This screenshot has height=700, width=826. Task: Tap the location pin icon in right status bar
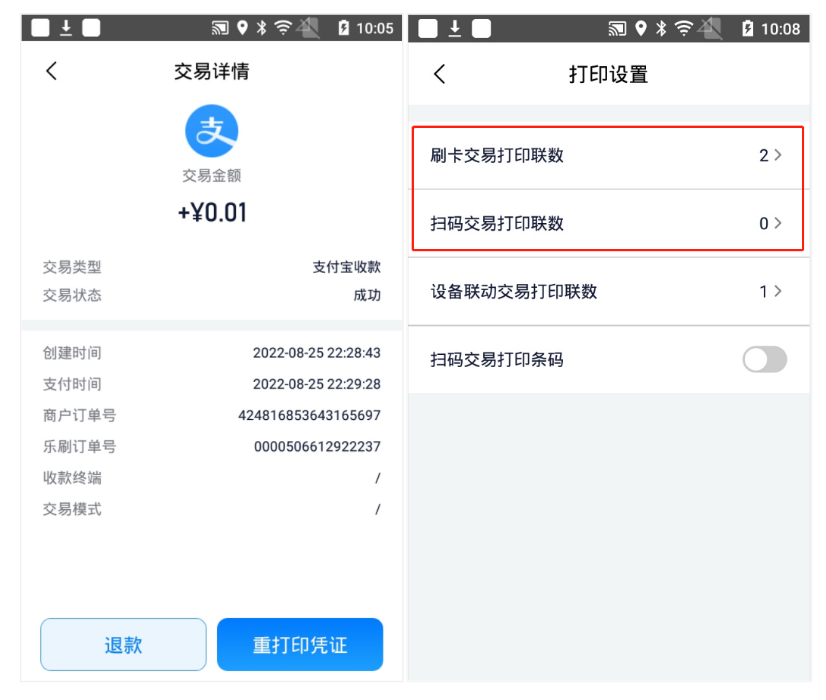[641, 28]
